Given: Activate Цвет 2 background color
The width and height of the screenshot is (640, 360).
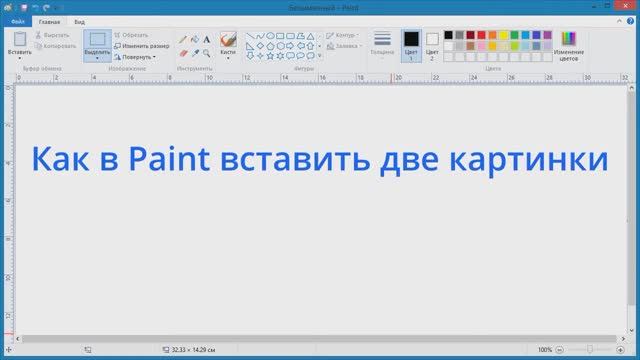Looking at the screenshot, I should 432,46.
